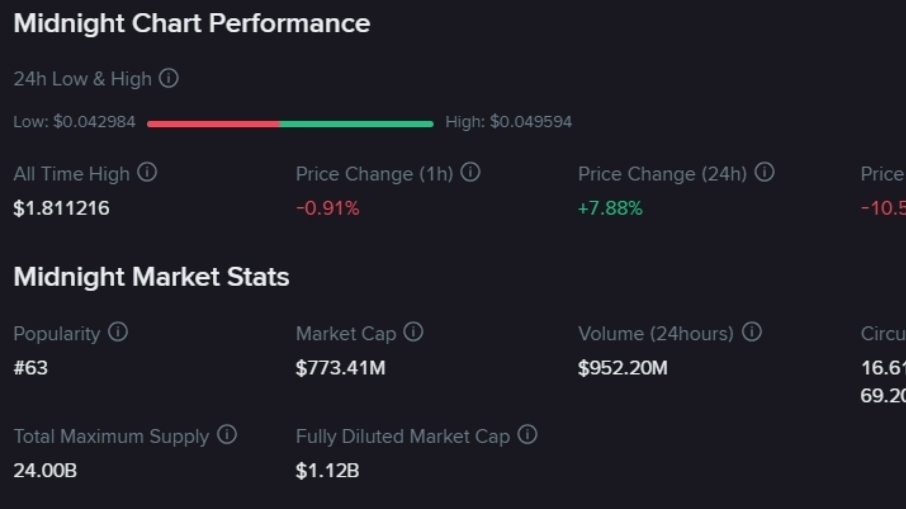Click the red segment of low-high bar
Image resolution: width=906 pixels, height=509 pixels.
213,124
